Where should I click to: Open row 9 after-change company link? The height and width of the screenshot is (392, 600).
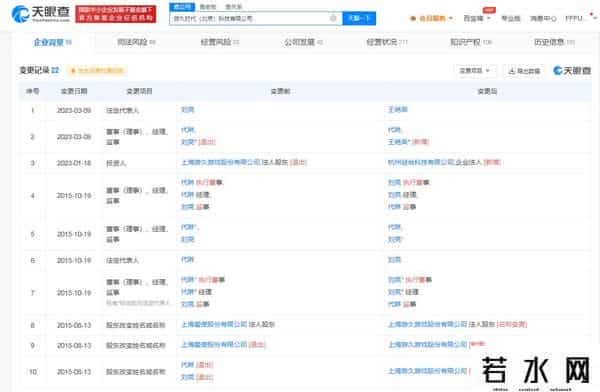tap(428, 345)
